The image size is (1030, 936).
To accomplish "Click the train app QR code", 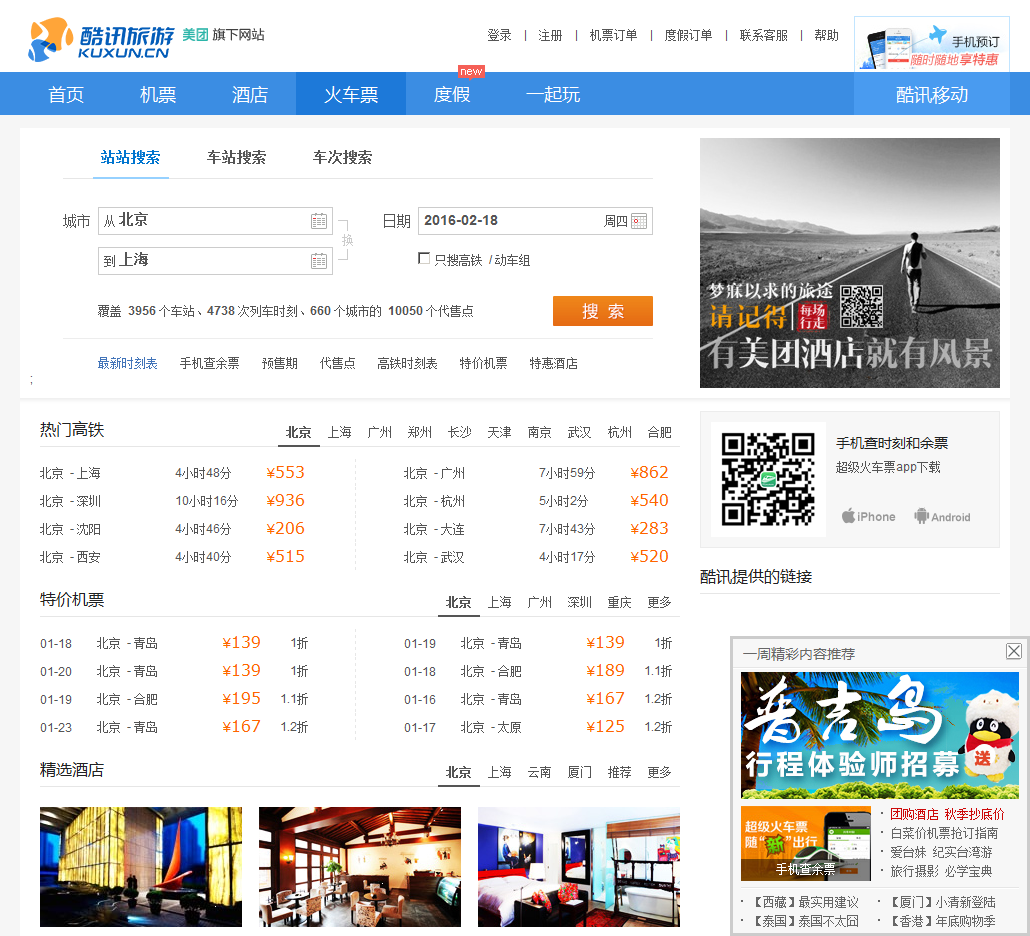I will tap(768, 479).
